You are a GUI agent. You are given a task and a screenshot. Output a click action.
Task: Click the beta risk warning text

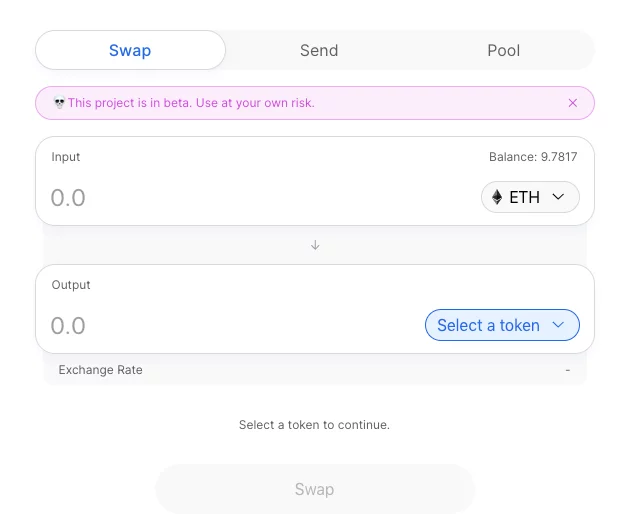pos(191,103)
